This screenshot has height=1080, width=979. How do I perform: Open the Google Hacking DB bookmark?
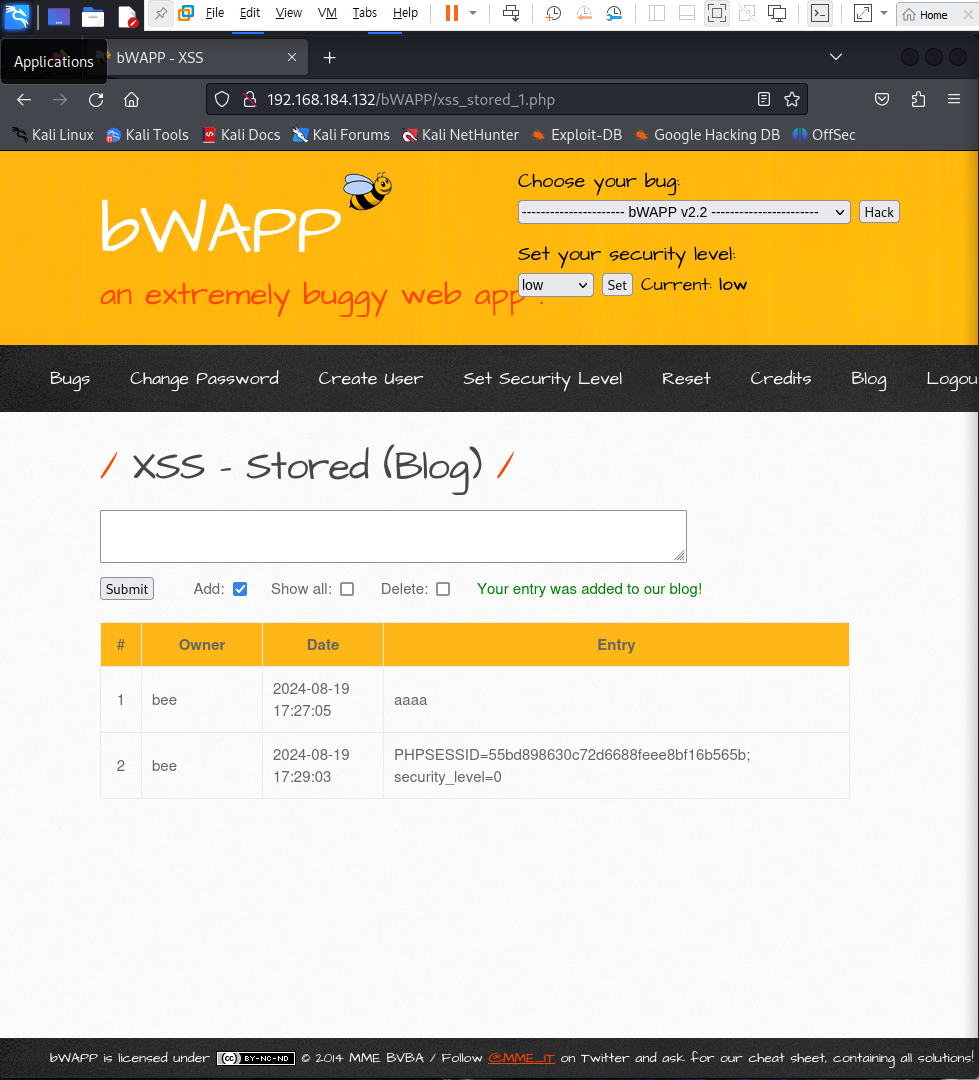pos(708,135)
